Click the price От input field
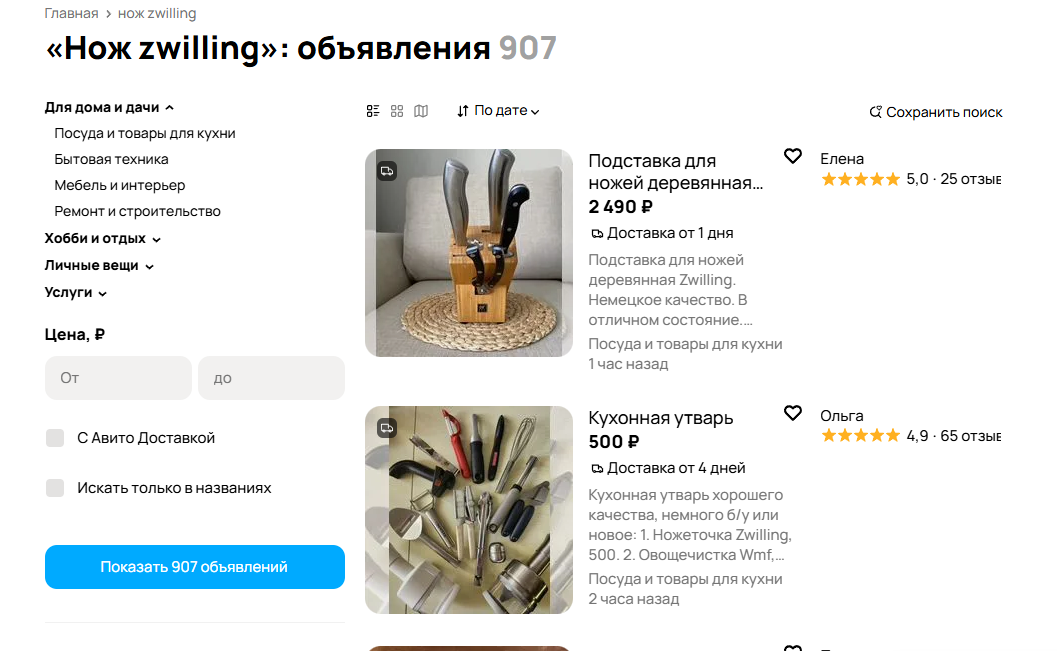The height and width of the screenshot is (651, 1057). click(119, 378)
